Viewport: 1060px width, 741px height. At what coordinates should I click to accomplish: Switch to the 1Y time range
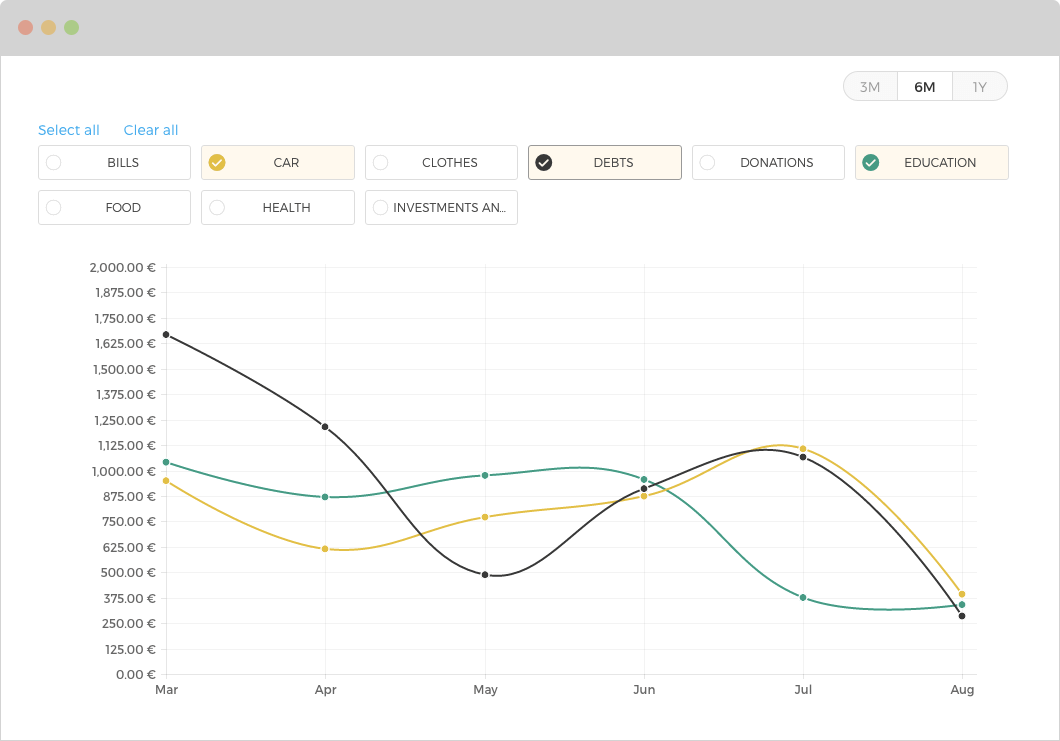tap(980, 87)
